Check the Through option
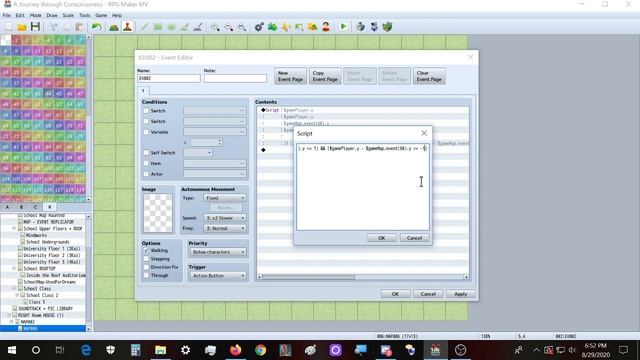This screenshot has height=360, width=640. tap(146, 276)
